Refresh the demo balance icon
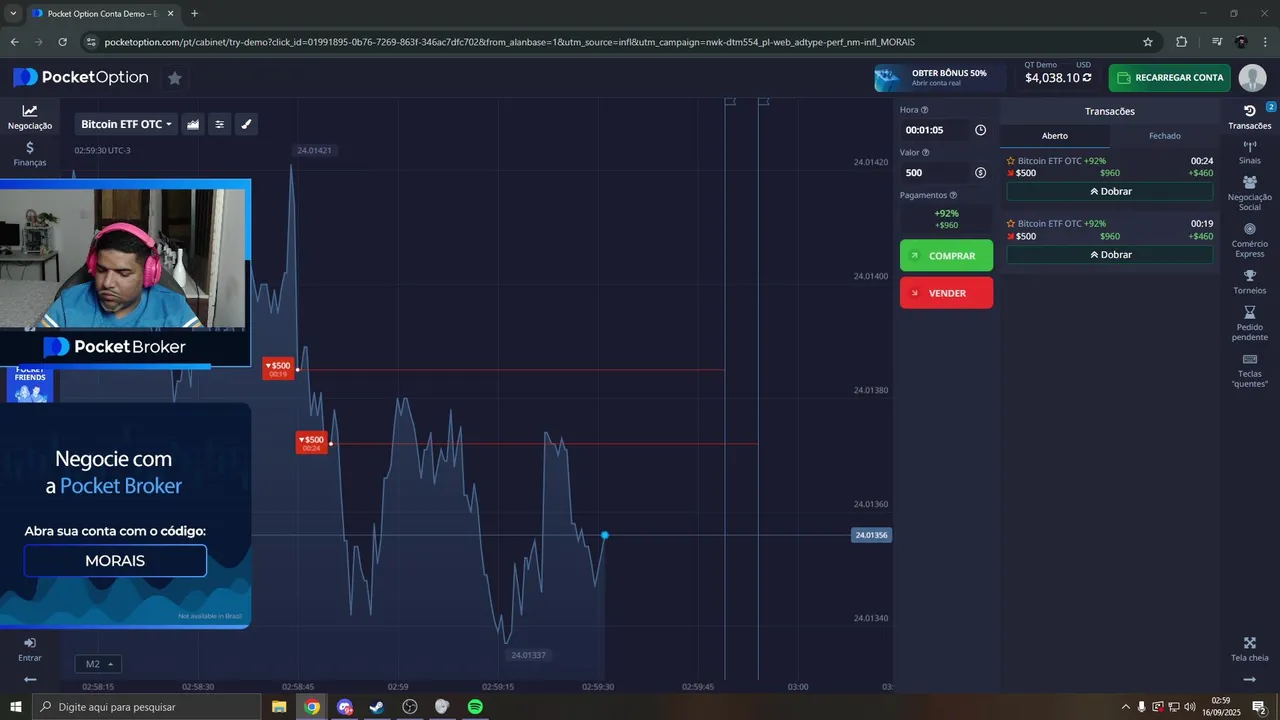Screen dimensions: 1280x720 [x=1087, y=78]
